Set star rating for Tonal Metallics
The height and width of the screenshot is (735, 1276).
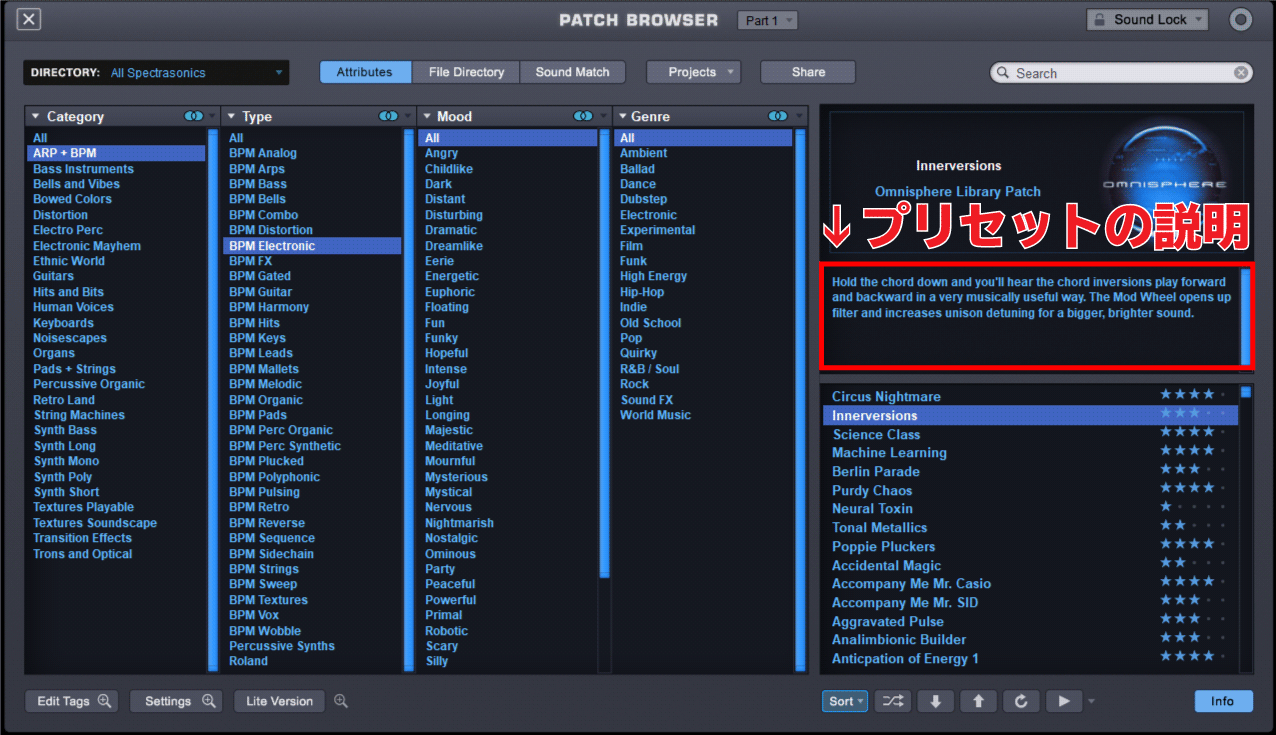tap(1193, 527)
